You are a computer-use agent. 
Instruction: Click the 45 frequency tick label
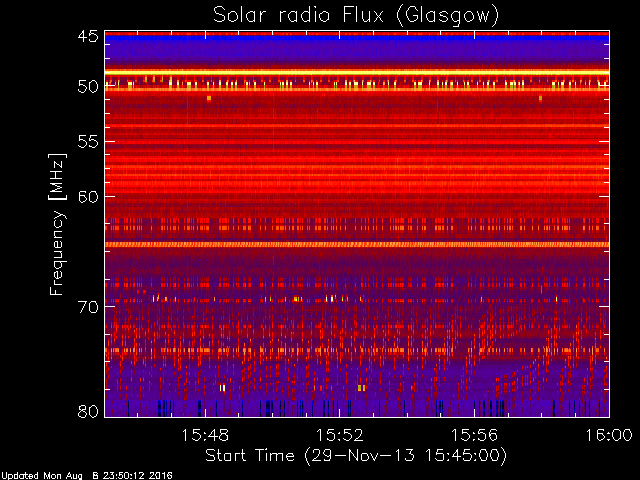coord(88,36)
